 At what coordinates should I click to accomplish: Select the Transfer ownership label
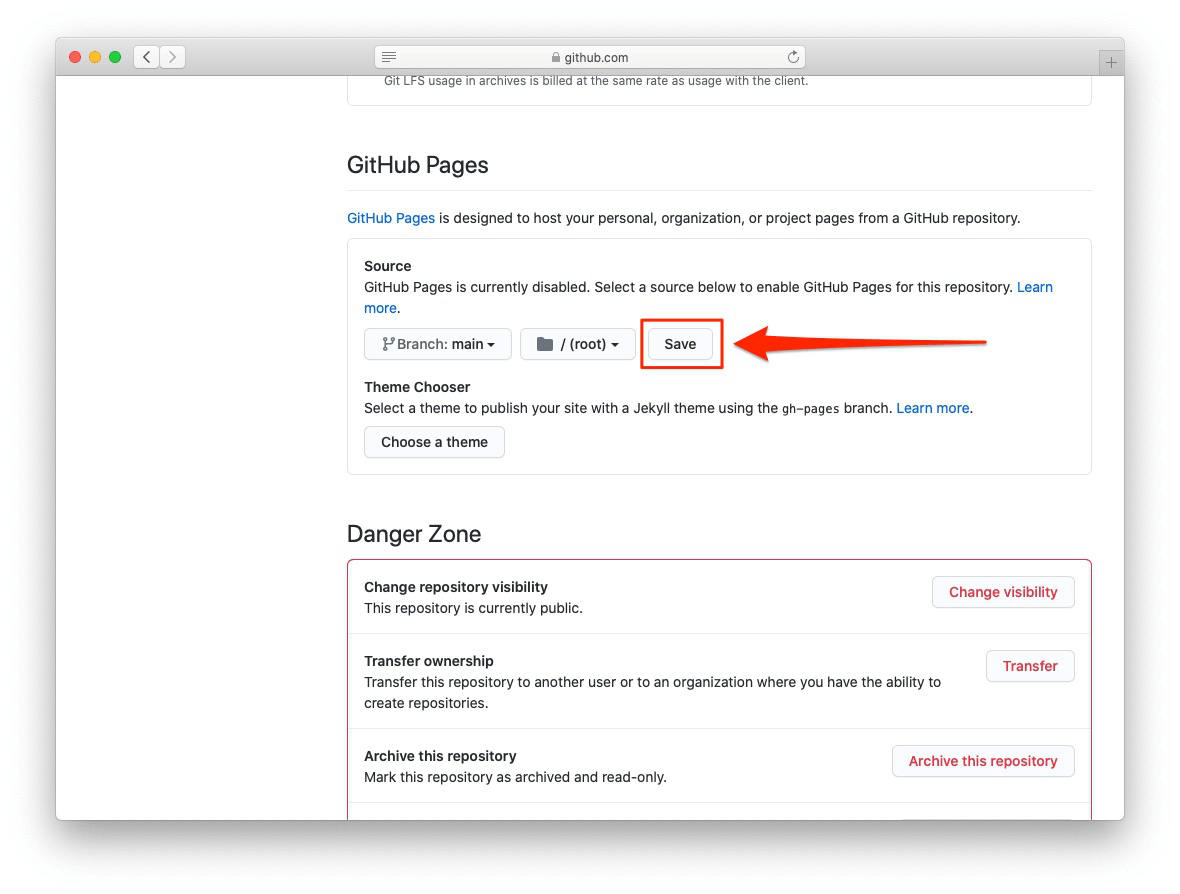coord(429,661)
